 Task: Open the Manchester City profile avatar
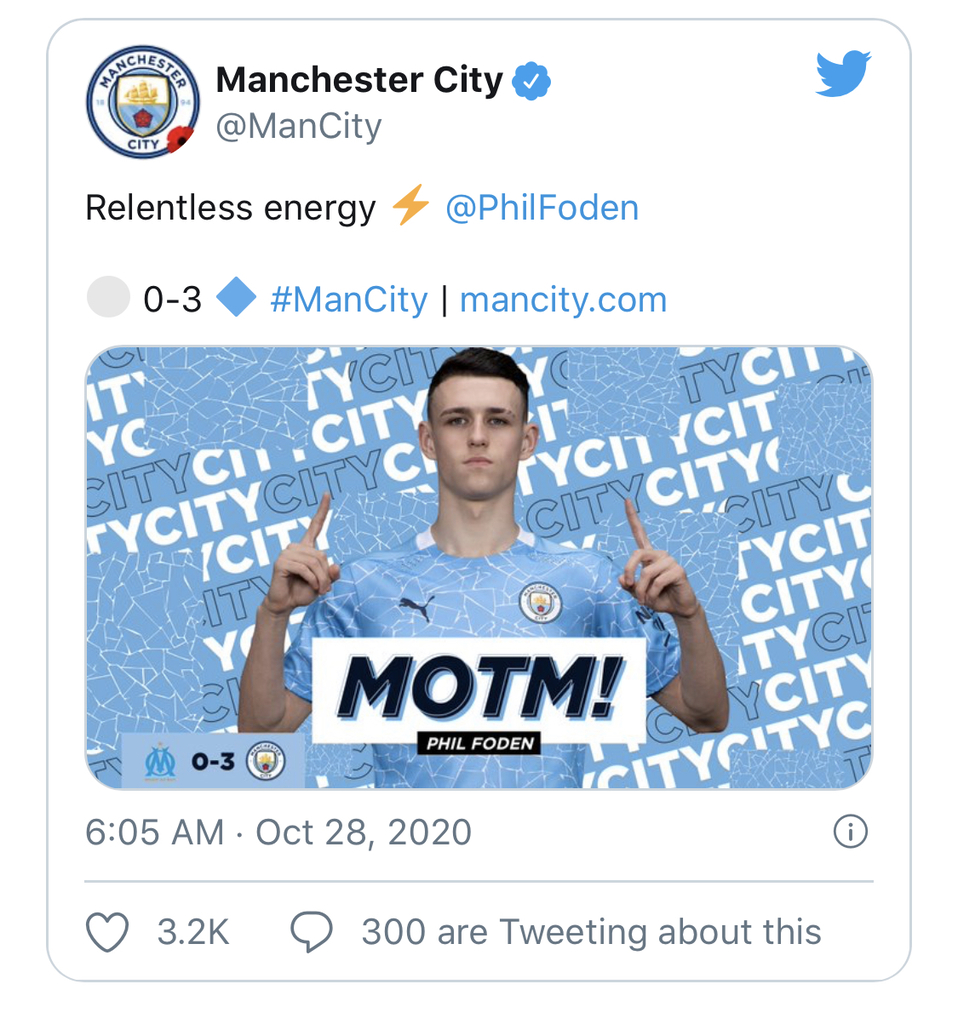pos(143,102)
